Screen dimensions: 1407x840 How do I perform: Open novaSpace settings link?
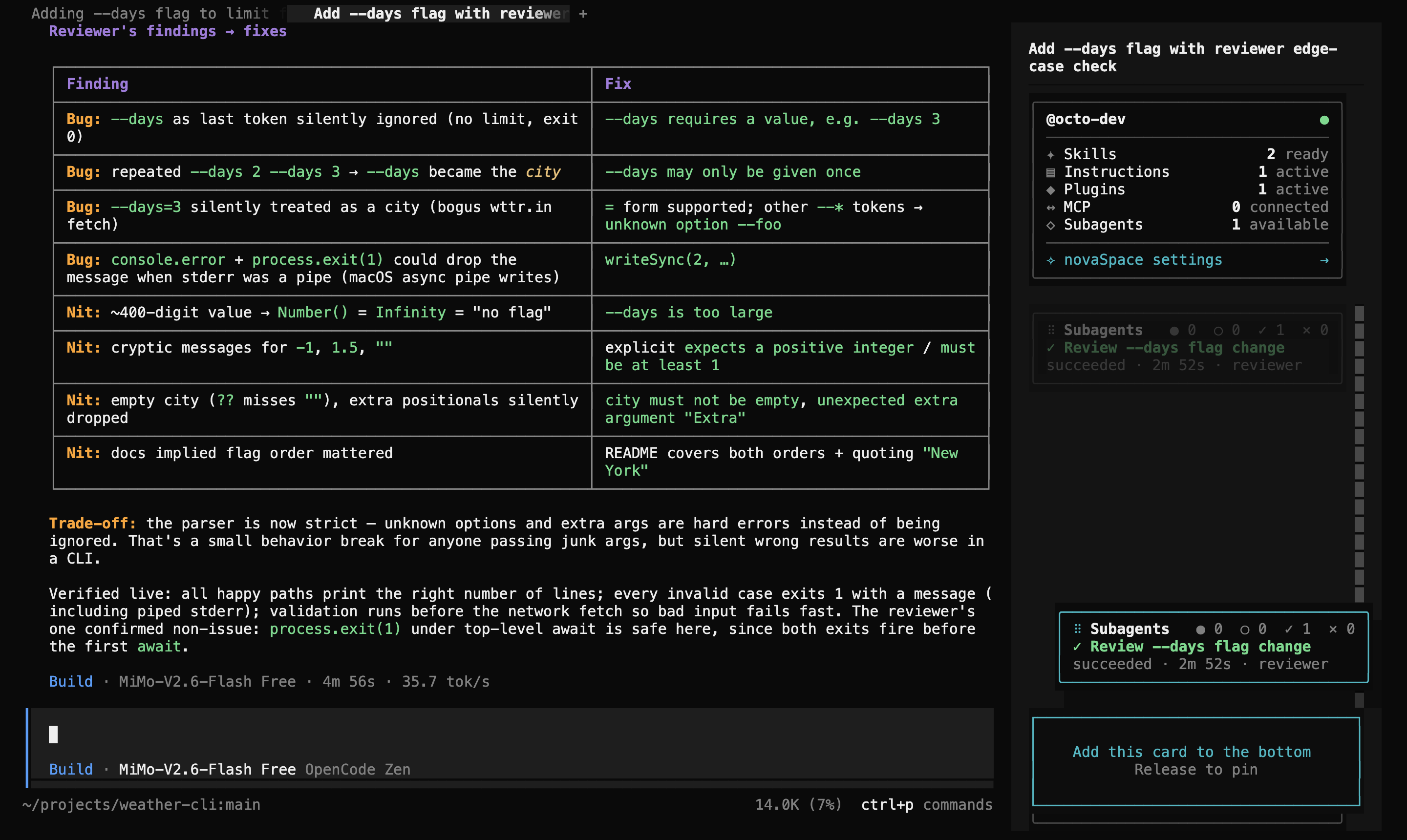[x=1143, y=260]
